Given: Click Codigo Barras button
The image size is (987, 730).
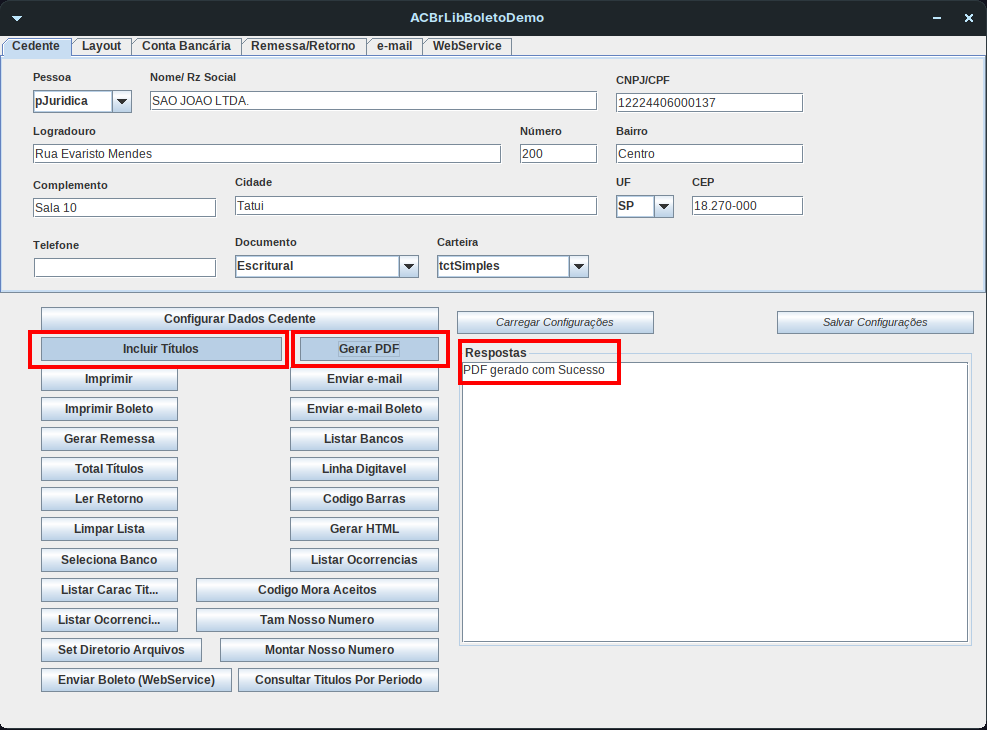Looking at the screenshot, I should tap(364, 499).
